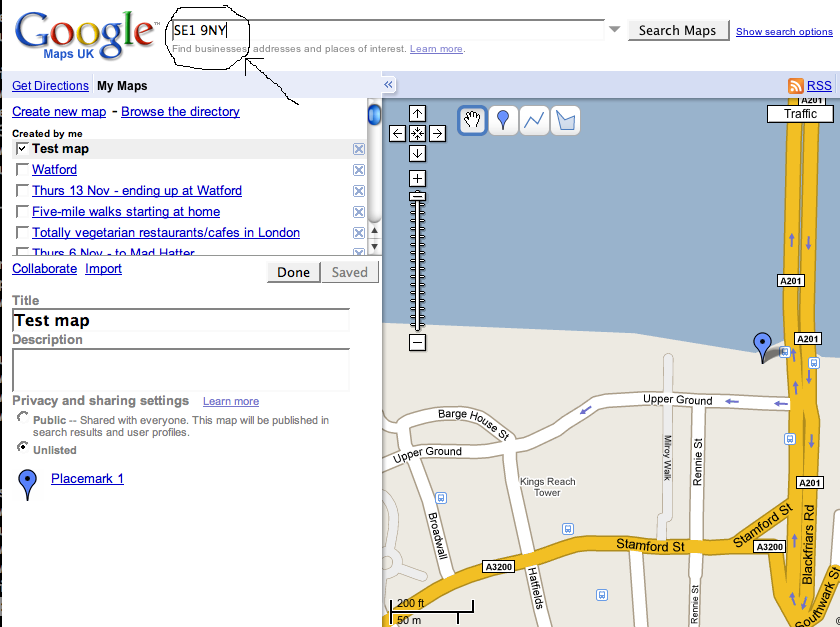840x627 pixels.
Task: Uncheck the Test map checkbox
Action: 22,149
